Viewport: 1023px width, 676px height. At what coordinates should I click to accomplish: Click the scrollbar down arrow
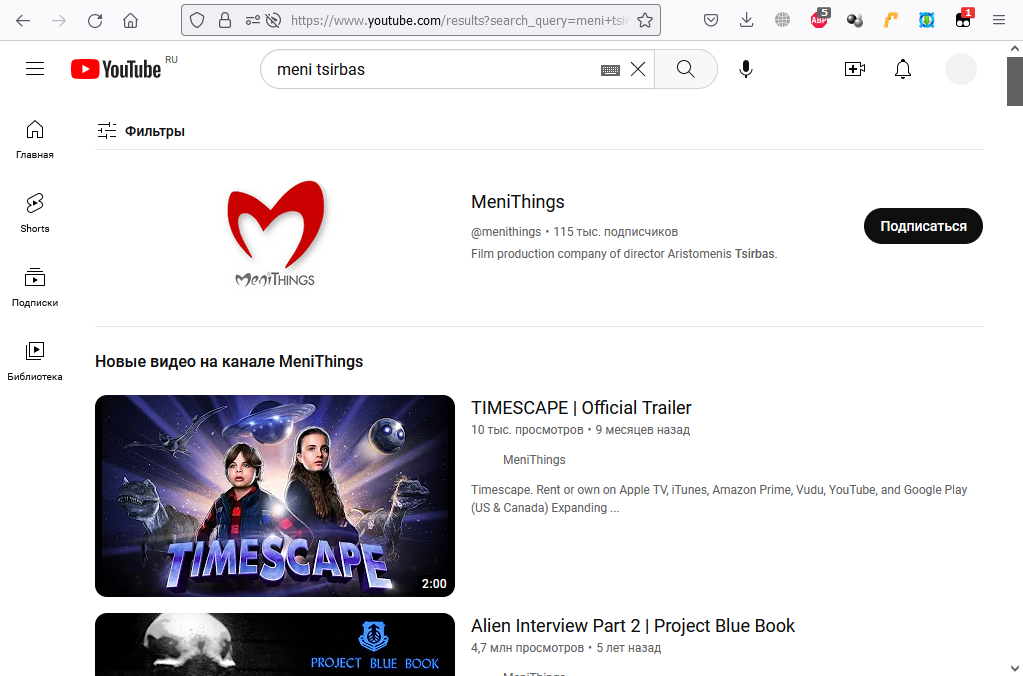[x=1015, y=669]
